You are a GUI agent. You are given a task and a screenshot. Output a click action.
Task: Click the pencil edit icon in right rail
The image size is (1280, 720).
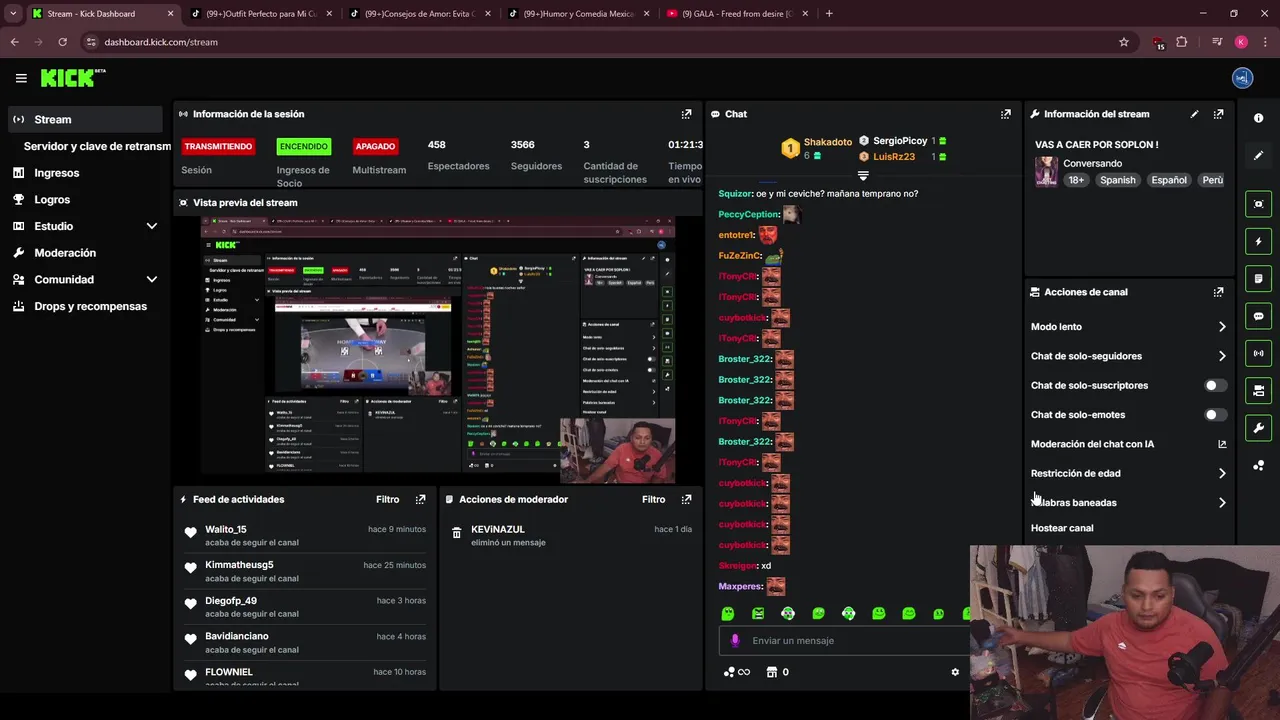(x=1258, y=156)
